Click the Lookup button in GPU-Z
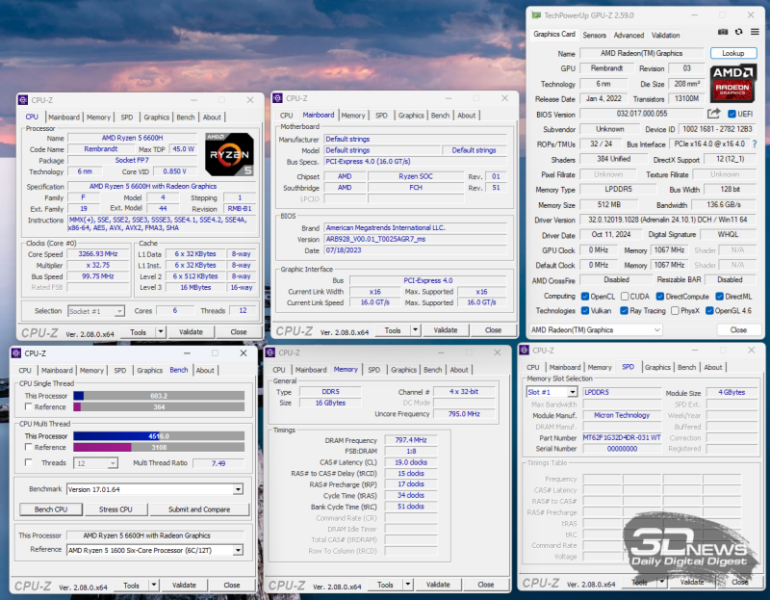 coord(733,53)
